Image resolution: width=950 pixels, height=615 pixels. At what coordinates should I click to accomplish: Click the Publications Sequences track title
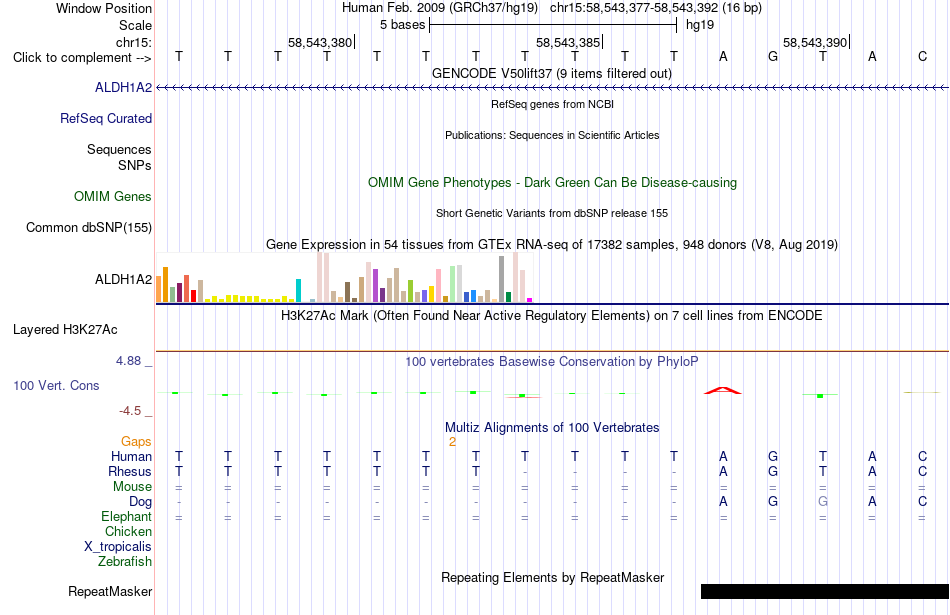click(x=552, y=135)
